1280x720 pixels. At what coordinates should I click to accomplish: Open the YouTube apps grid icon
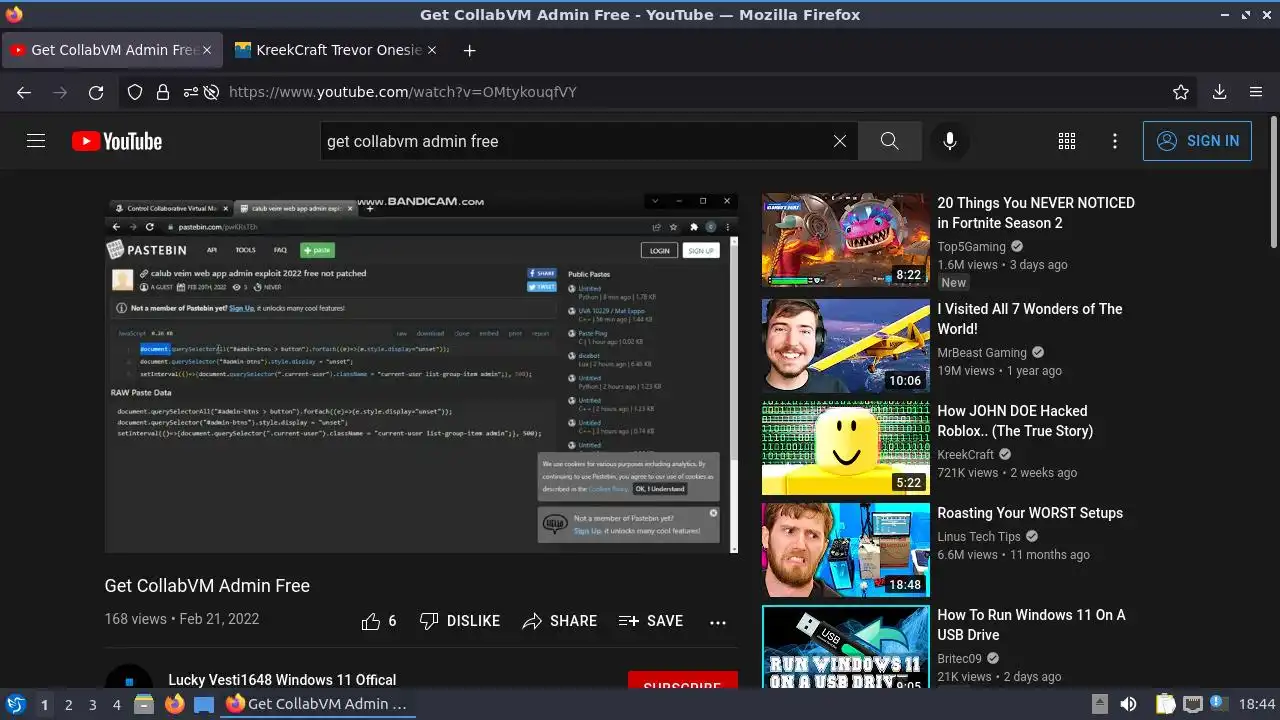[1067, 141]
